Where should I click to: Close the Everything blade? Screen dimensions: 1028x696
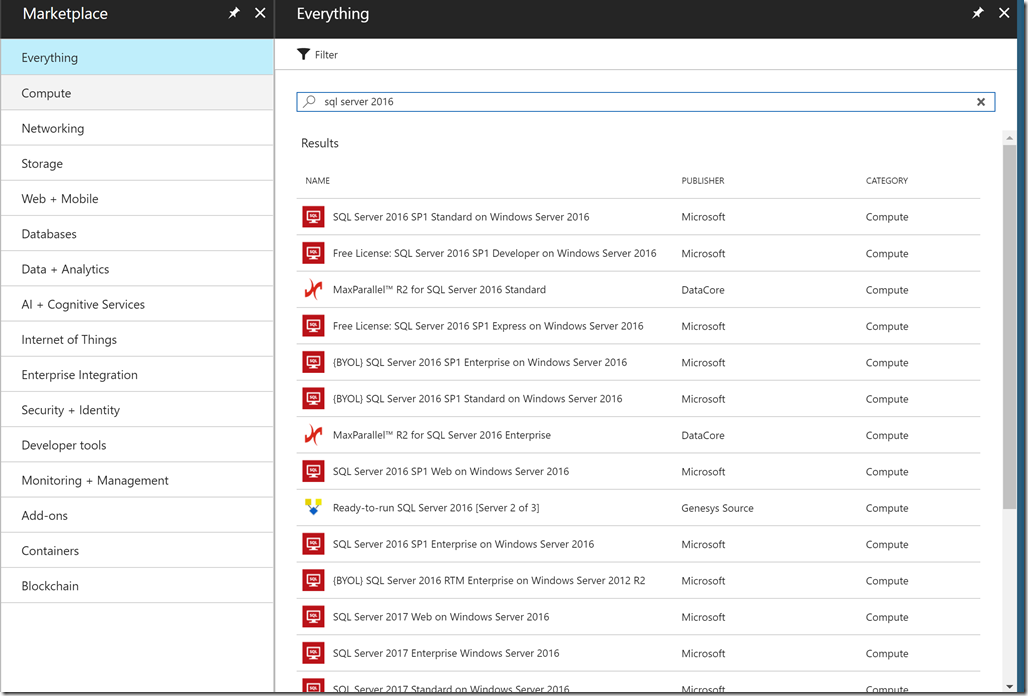point(1004,13)
